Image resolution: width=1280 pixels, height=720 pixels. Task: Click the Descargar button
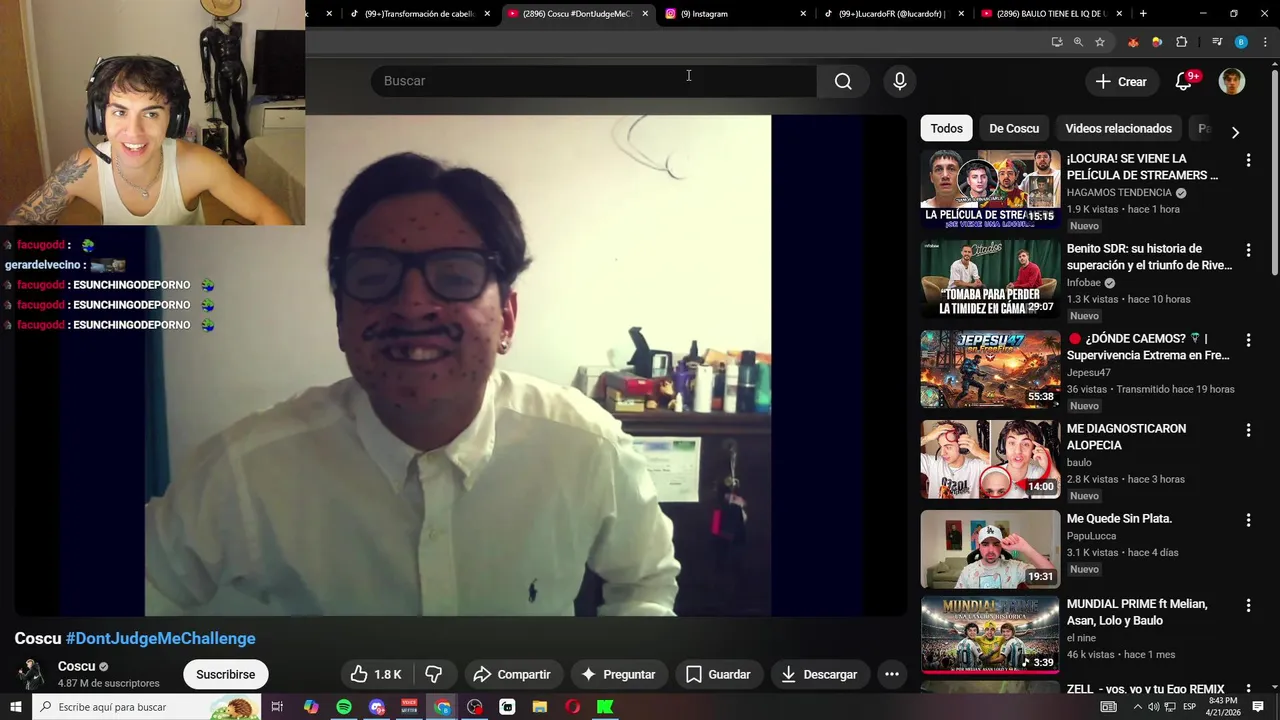point(819,674)
